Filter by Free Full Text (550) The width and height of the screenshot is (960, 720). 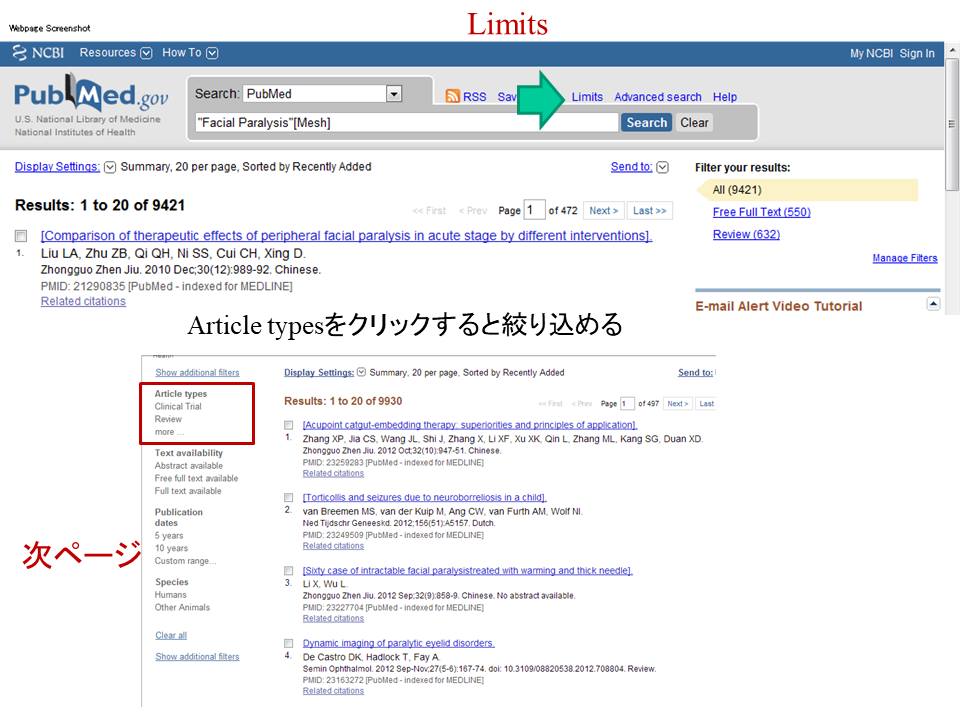pos(762,212)
